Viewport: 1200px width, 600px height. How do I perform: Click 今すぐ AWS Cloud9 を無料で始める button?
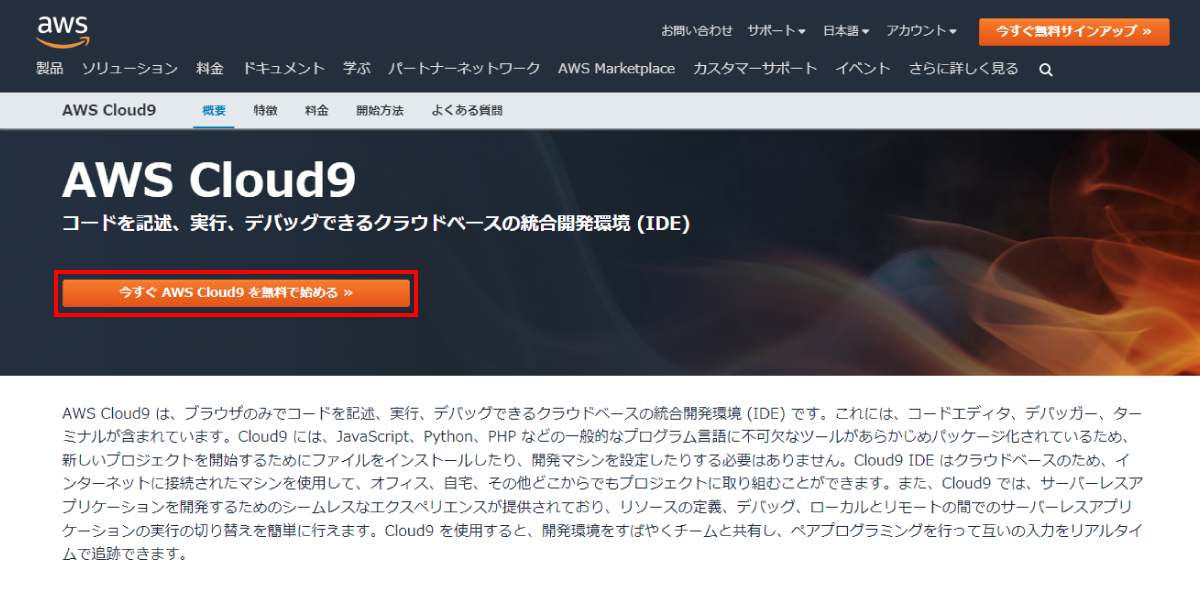tap(236, 293)
